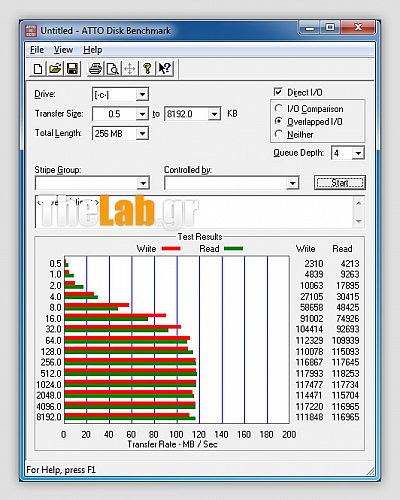Click the New document toolbar icon
Viewport: 400px width, 500px height.
click(x=38, y=69)
